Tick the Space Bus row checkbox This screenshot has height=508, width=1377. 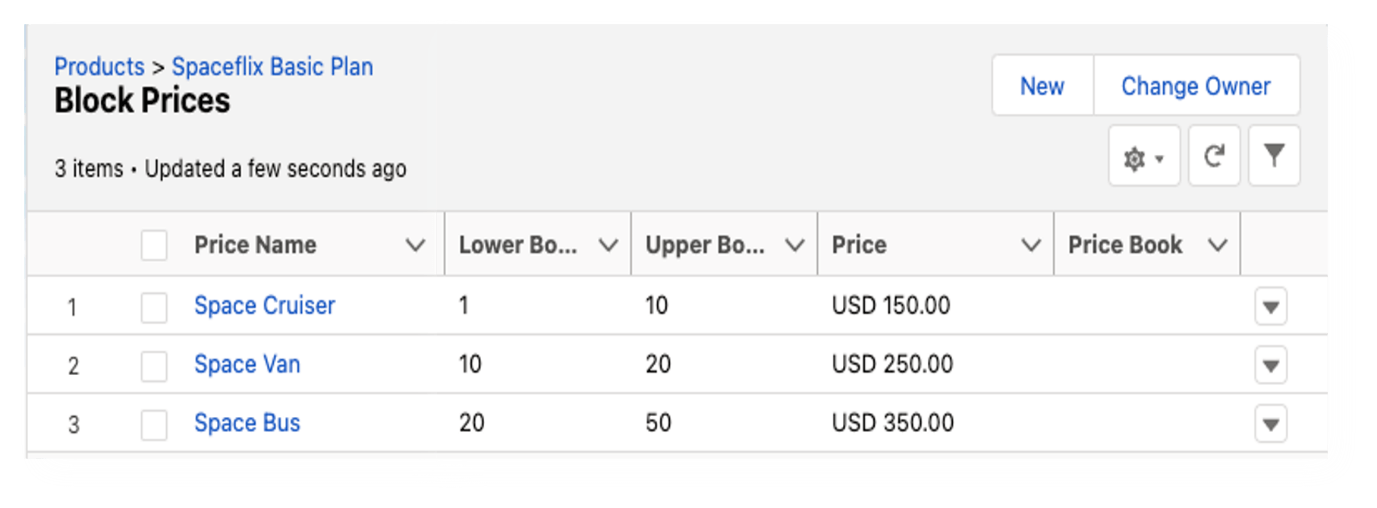point(154,424)
